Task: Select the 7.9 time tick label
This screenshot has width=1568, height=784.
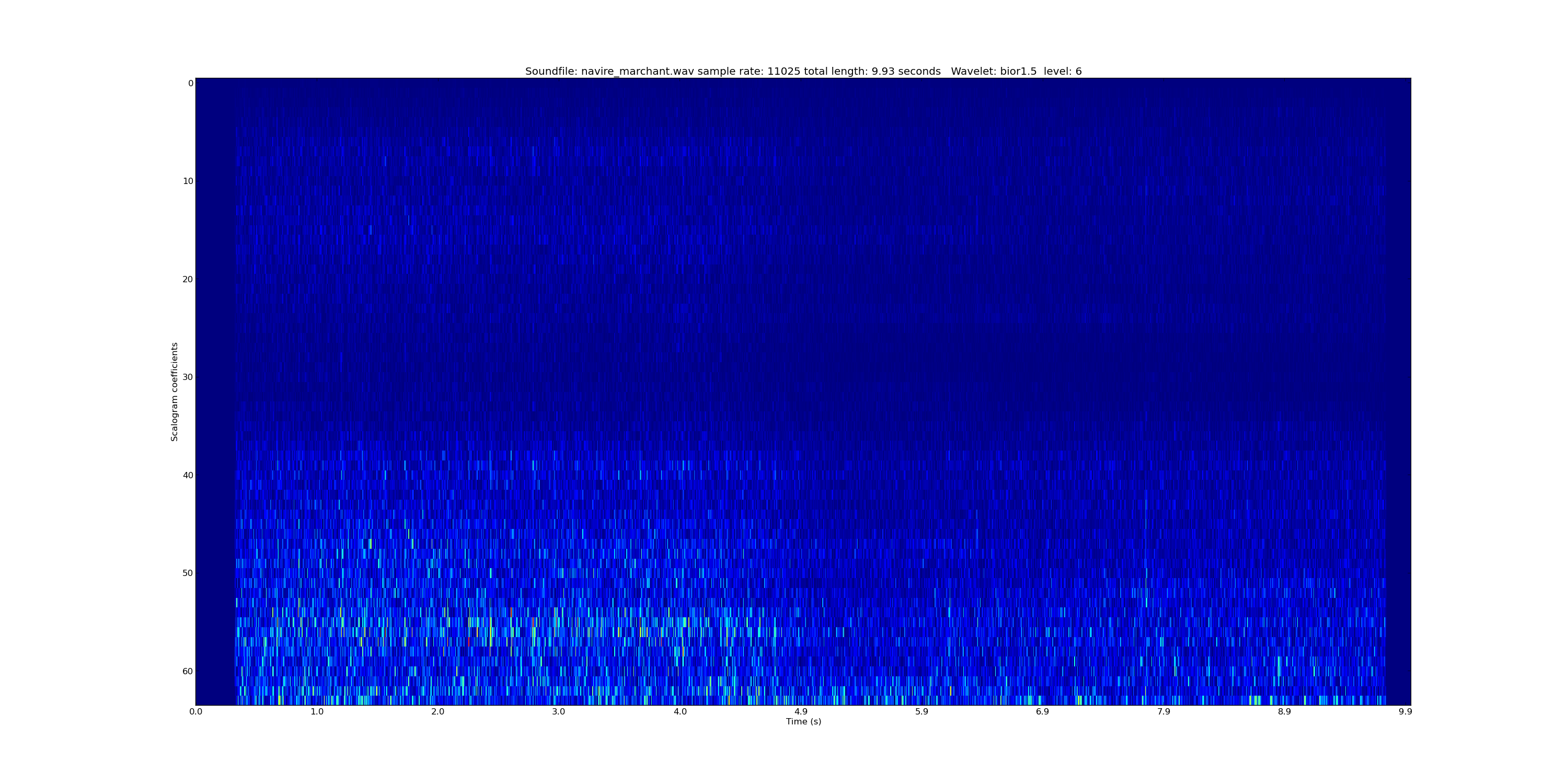Action: point(1163,711)
